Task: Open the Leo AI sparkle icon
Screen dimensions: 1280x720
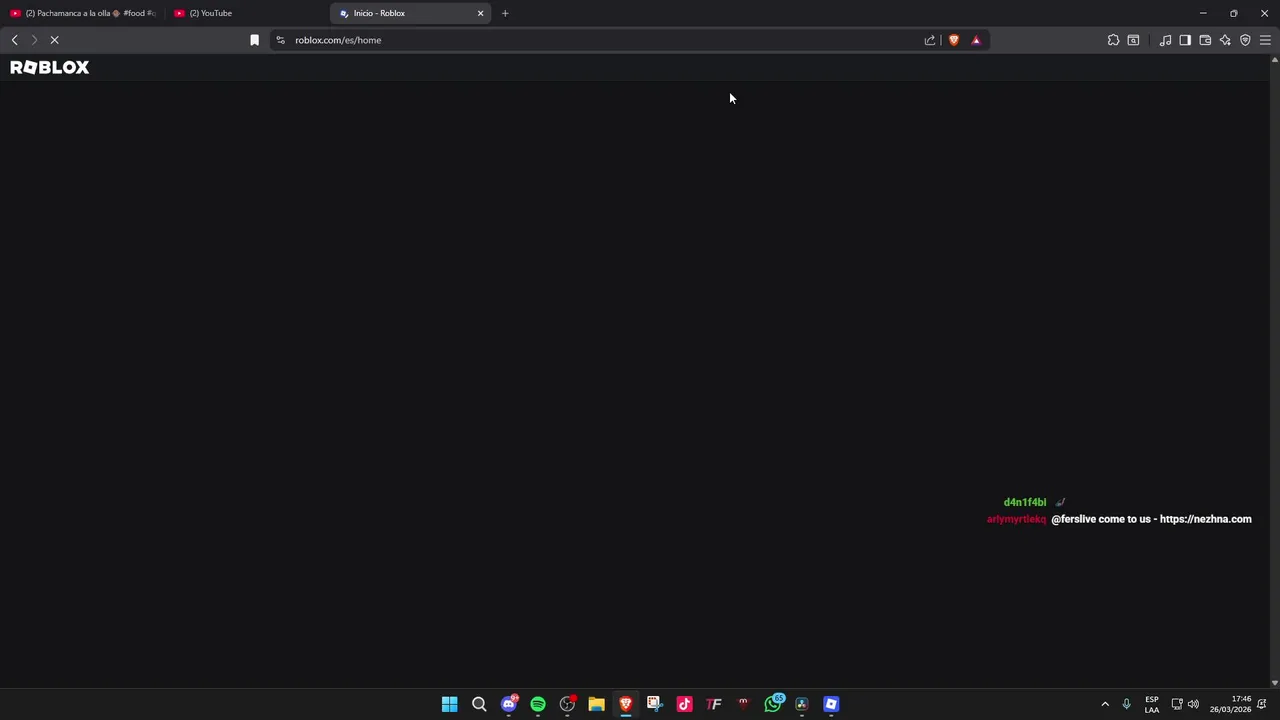Action: click(1225, 40)
